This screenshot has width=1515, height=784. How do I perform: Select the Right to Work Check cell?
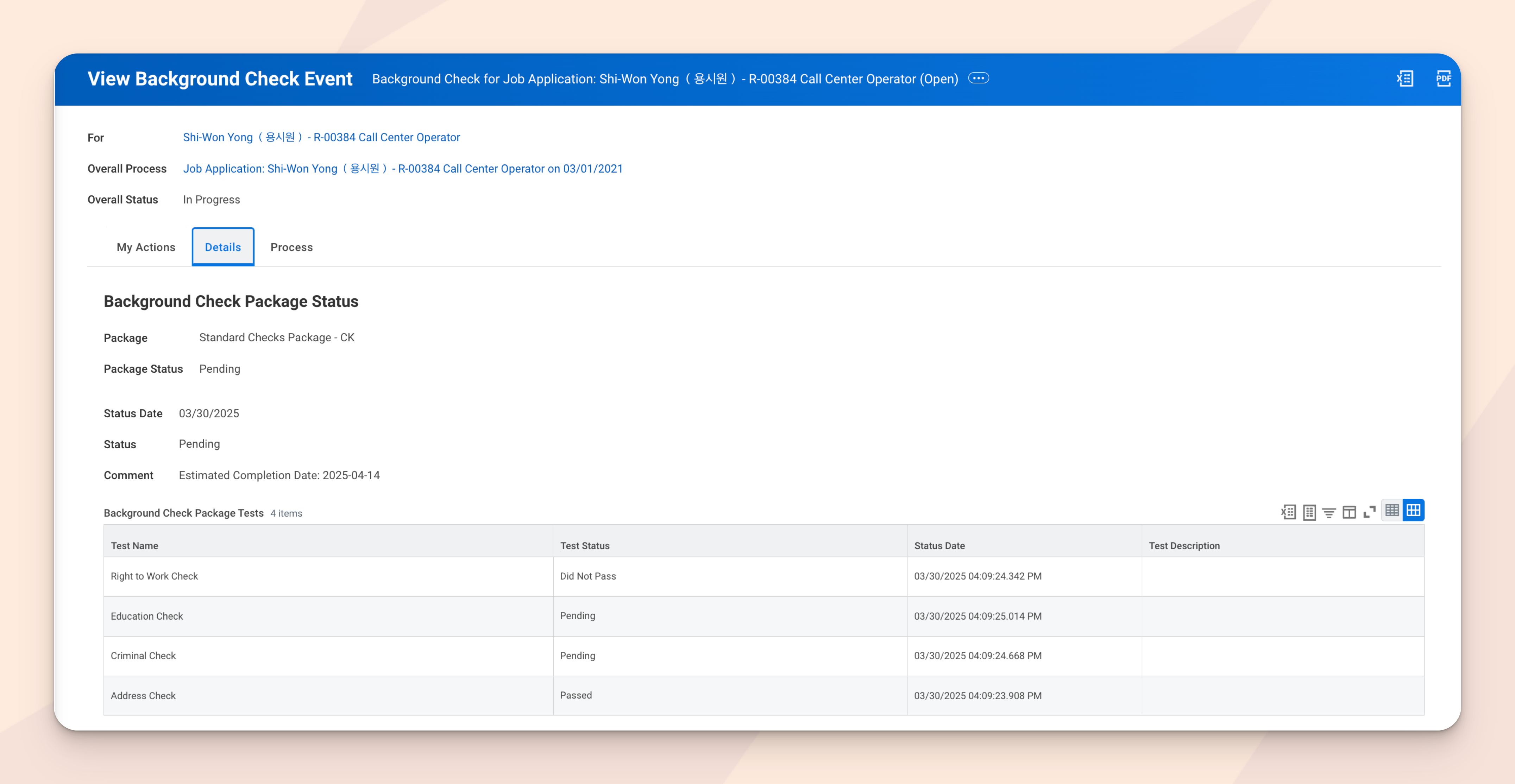coord(328,576)
